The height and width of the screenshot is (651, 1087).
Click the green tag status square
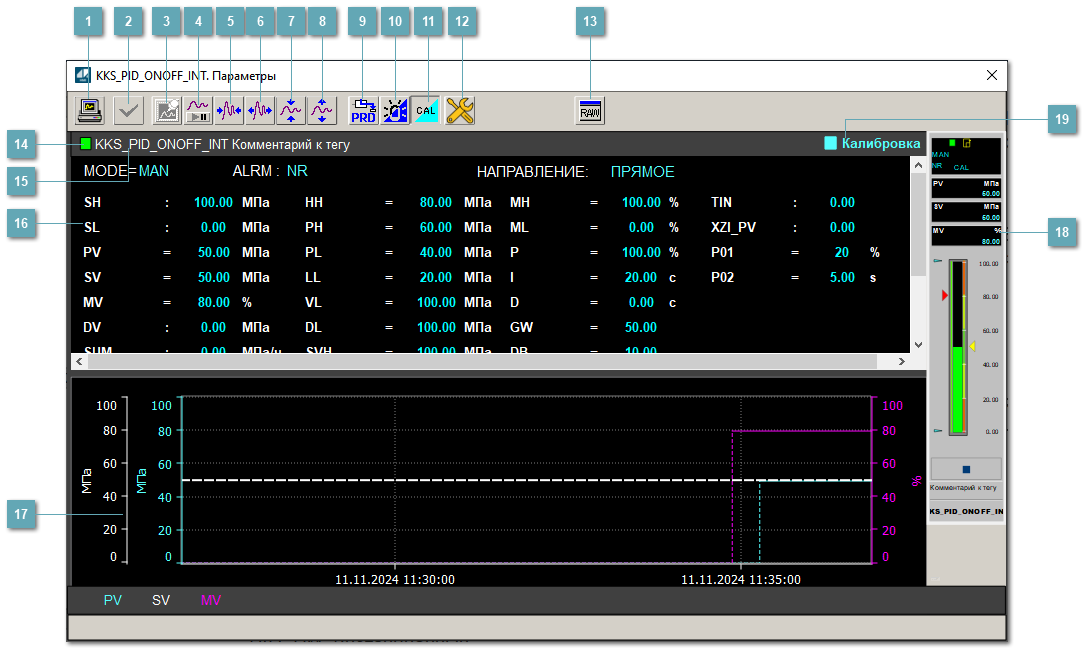click(x=86, y=144)
